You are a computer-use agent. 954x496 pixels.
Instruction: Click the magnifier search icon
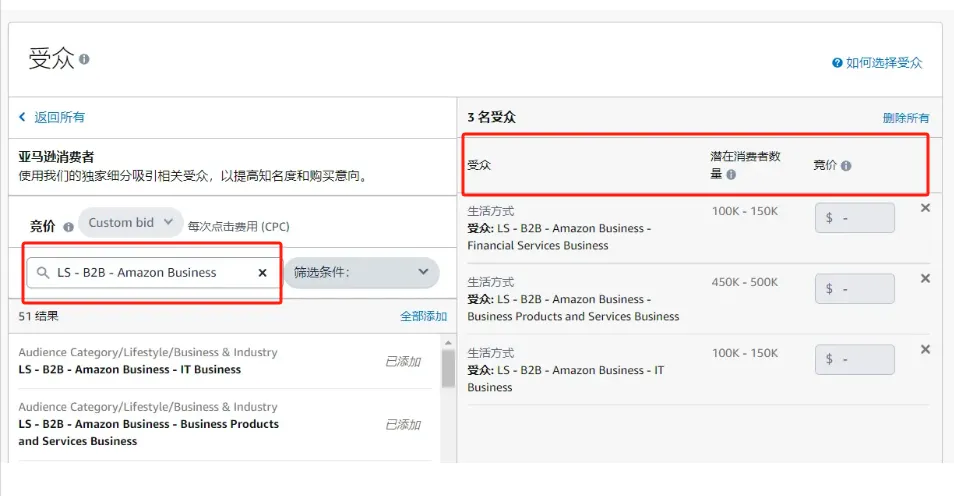point(43,273)
